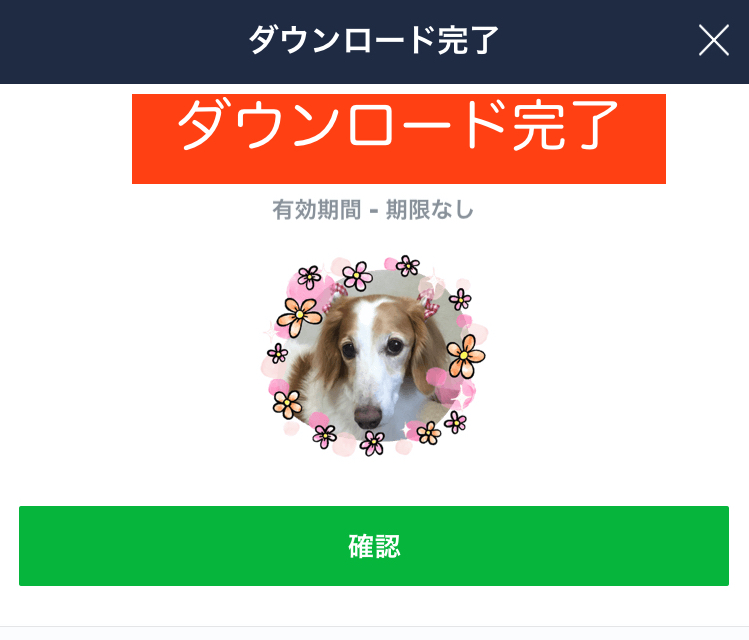
Task: Click the small orange flower at sticker bottom right
Action: click(428, 433)
